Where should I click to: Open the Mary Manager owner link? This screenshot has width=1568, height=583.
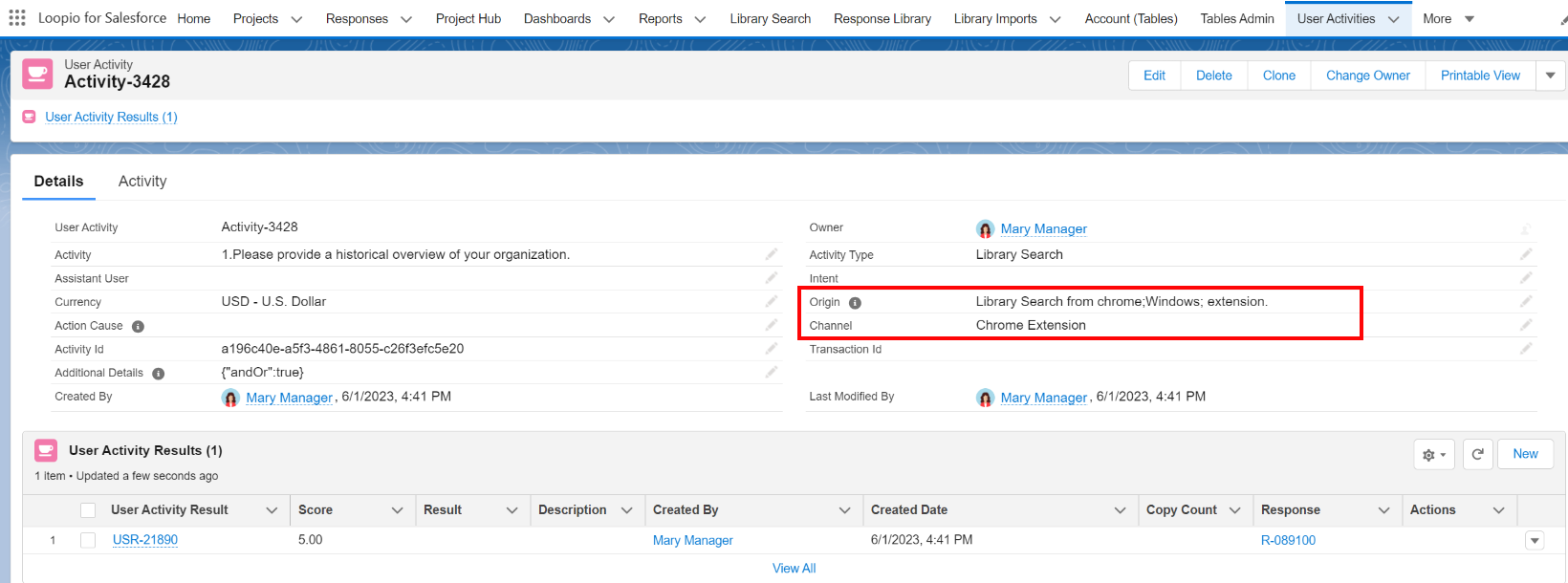pos(1043,229)
